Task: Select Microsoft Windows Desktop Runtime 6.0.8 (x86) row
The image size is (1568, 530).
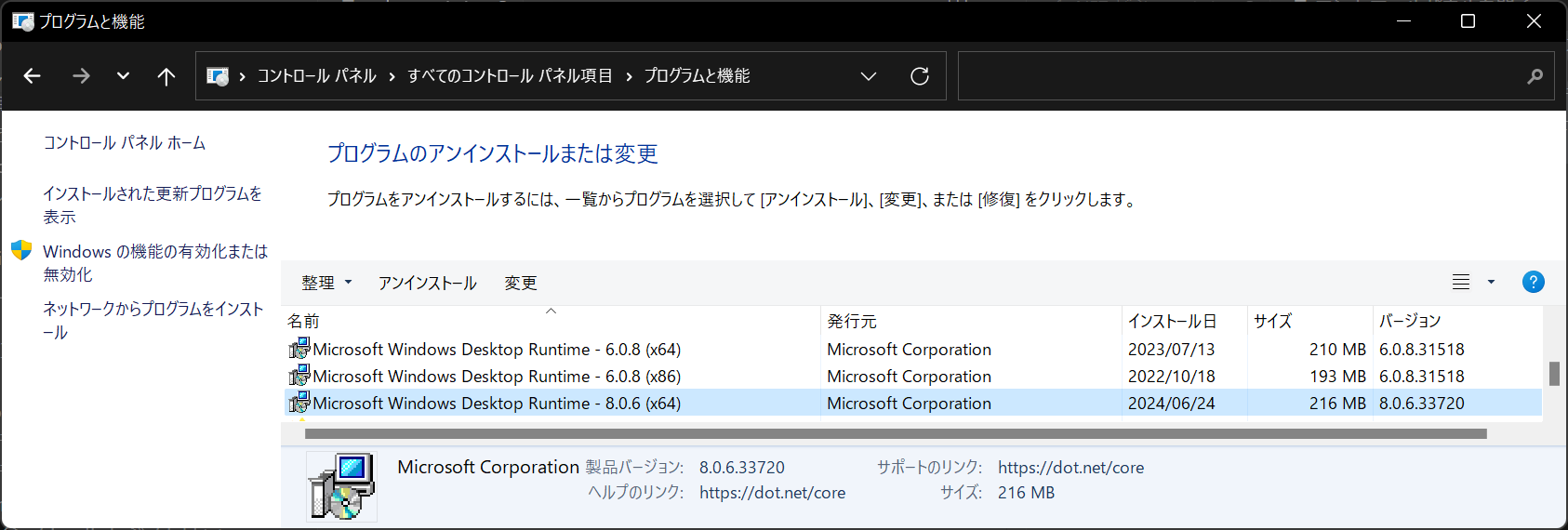Action: tap(497, 376)
